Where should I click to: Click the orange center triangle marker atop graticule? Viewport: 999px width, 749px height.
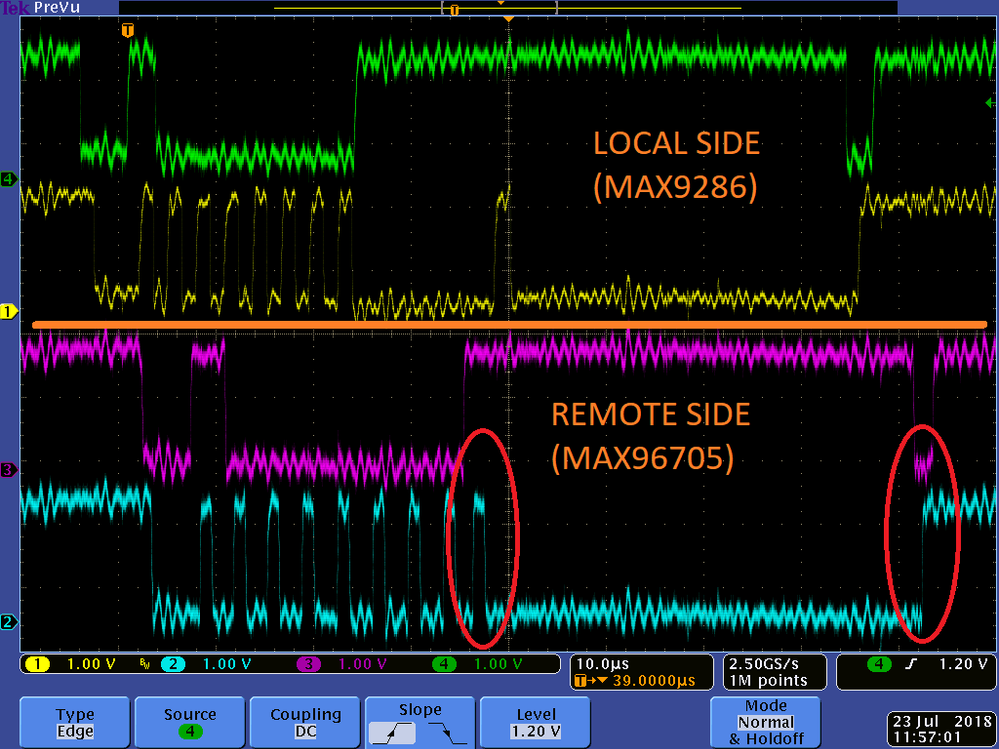pos(508,20)
